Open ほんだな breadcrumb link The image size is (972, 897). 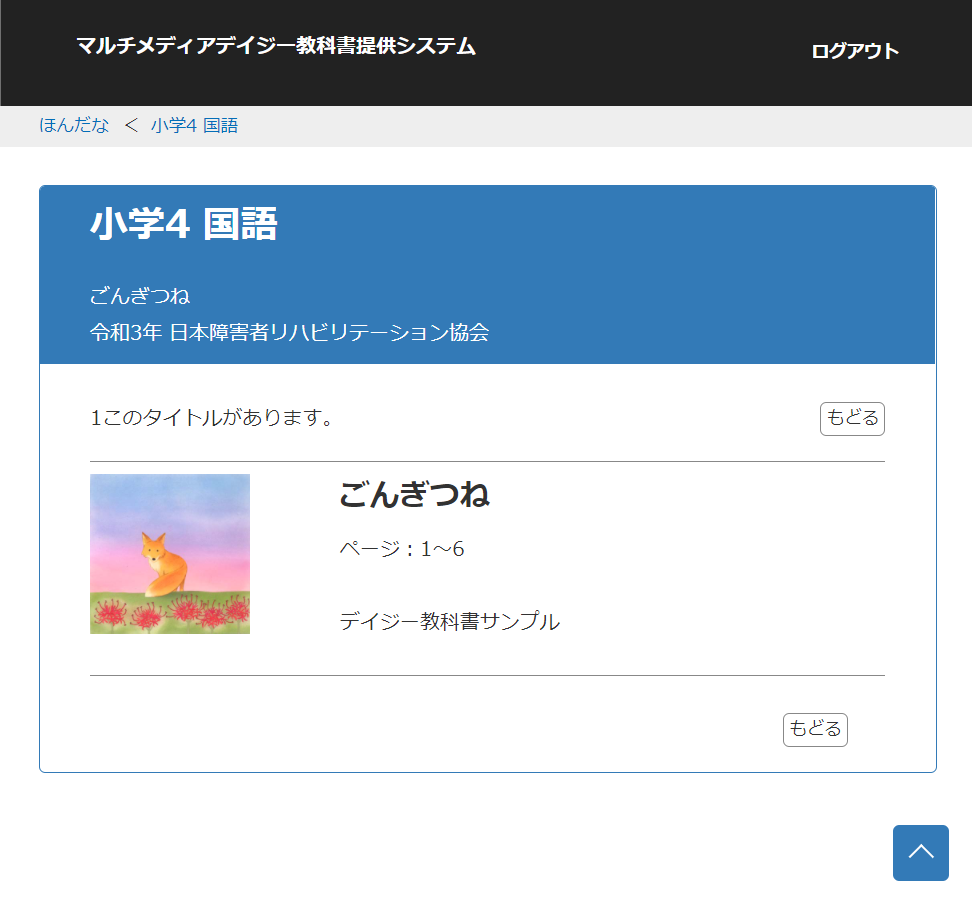pos(74,125)
